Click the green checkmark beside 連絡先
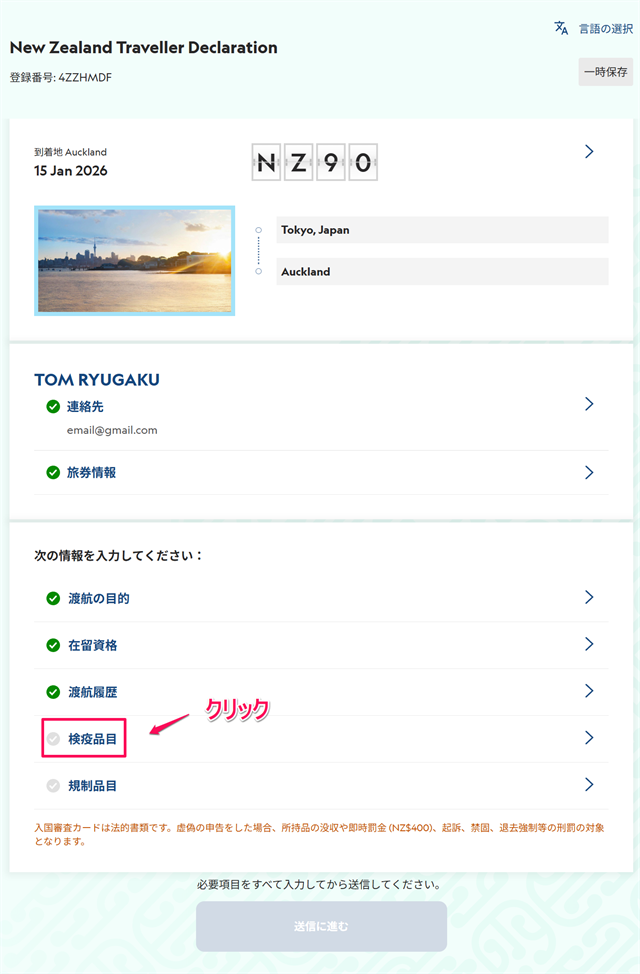This screenshot has height=974, width=640. click(x=53, y=405)
